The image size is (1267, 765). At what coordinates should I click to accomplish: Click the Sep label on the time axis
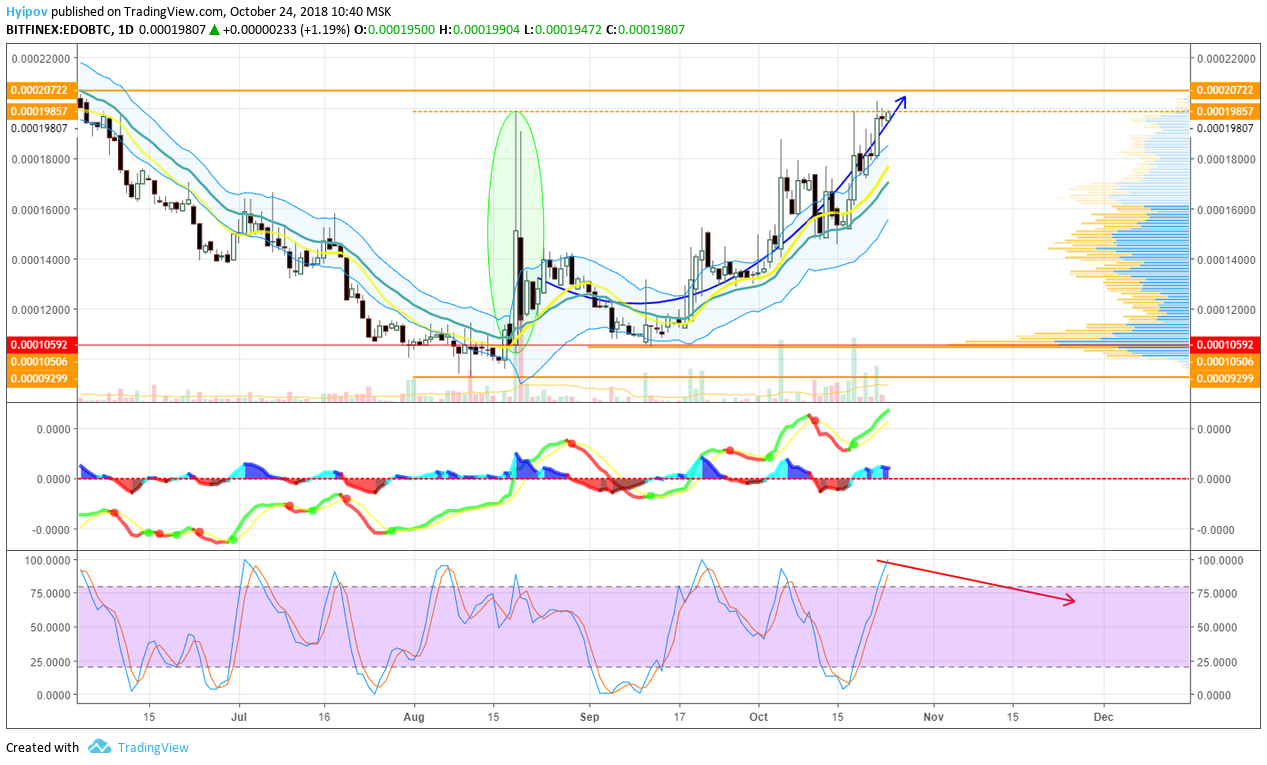588,717
